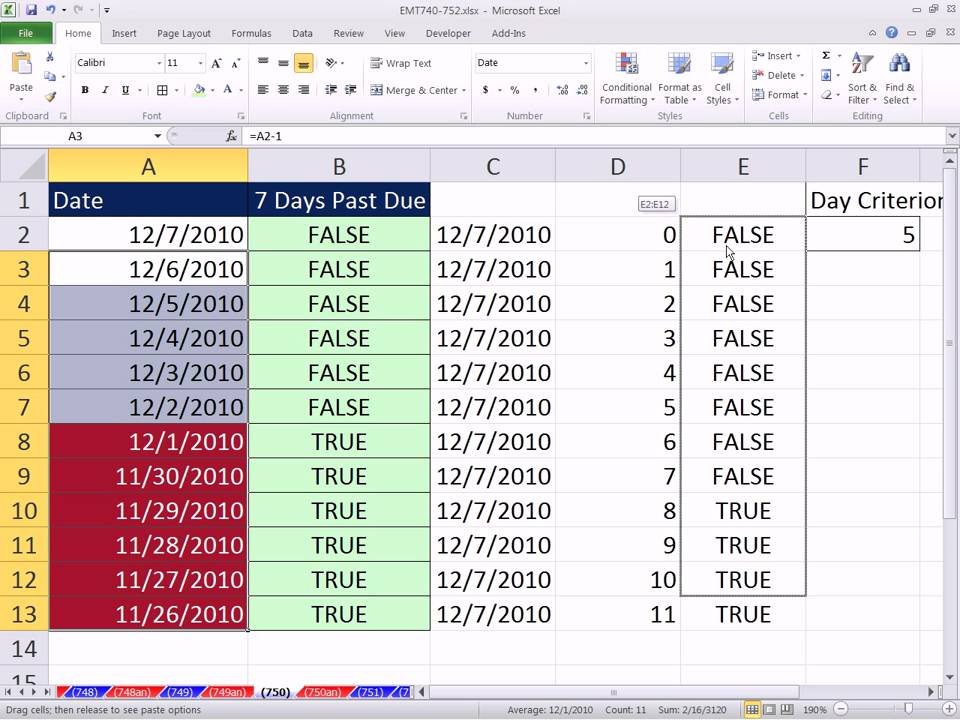Click the Fill Color paint bucket
Screen dimensions: 960x720
pos(199,90)
